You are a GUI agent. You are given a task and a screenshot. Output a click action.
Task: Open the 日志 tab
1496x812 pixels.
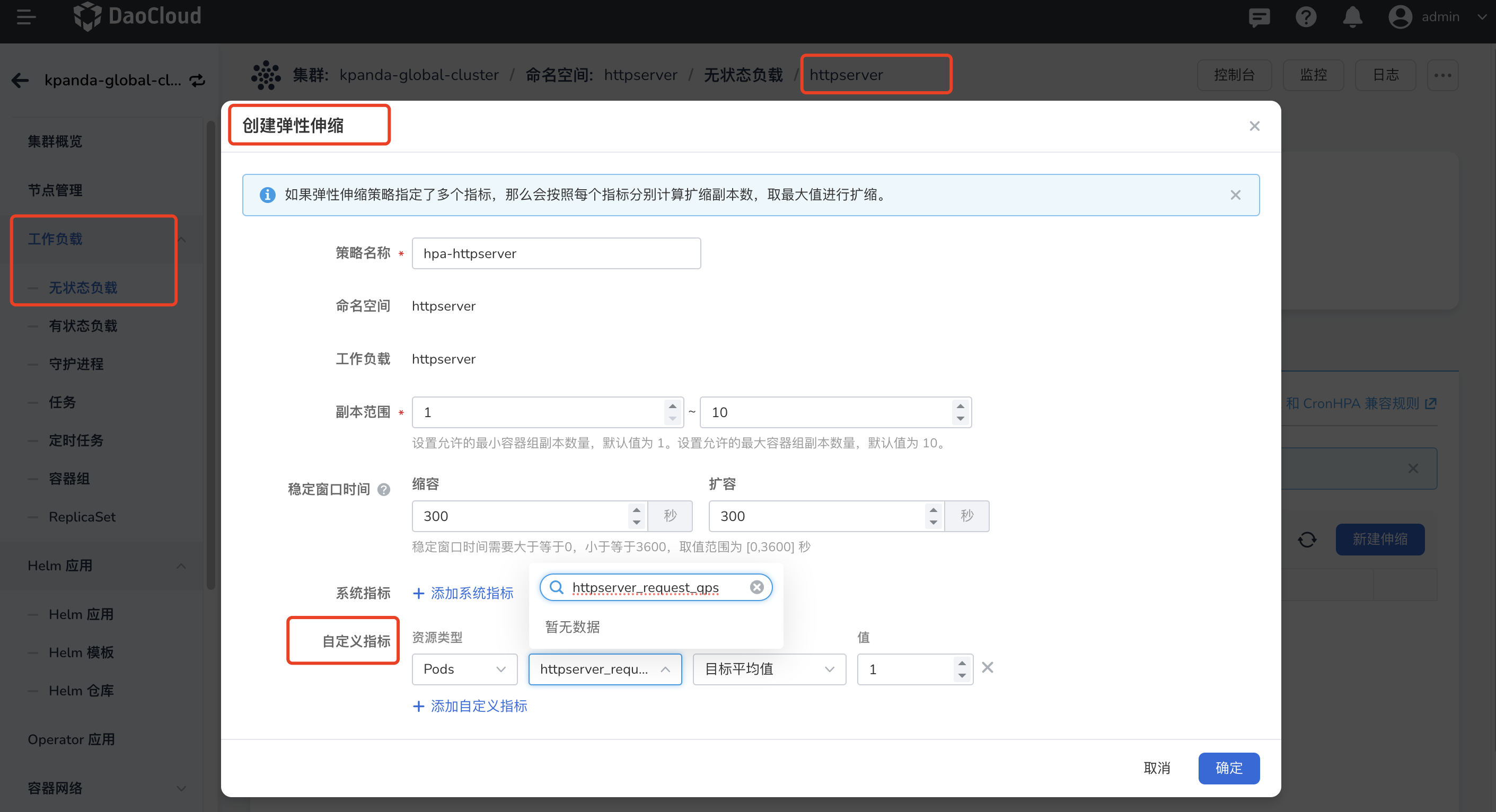coord(1385,74)
